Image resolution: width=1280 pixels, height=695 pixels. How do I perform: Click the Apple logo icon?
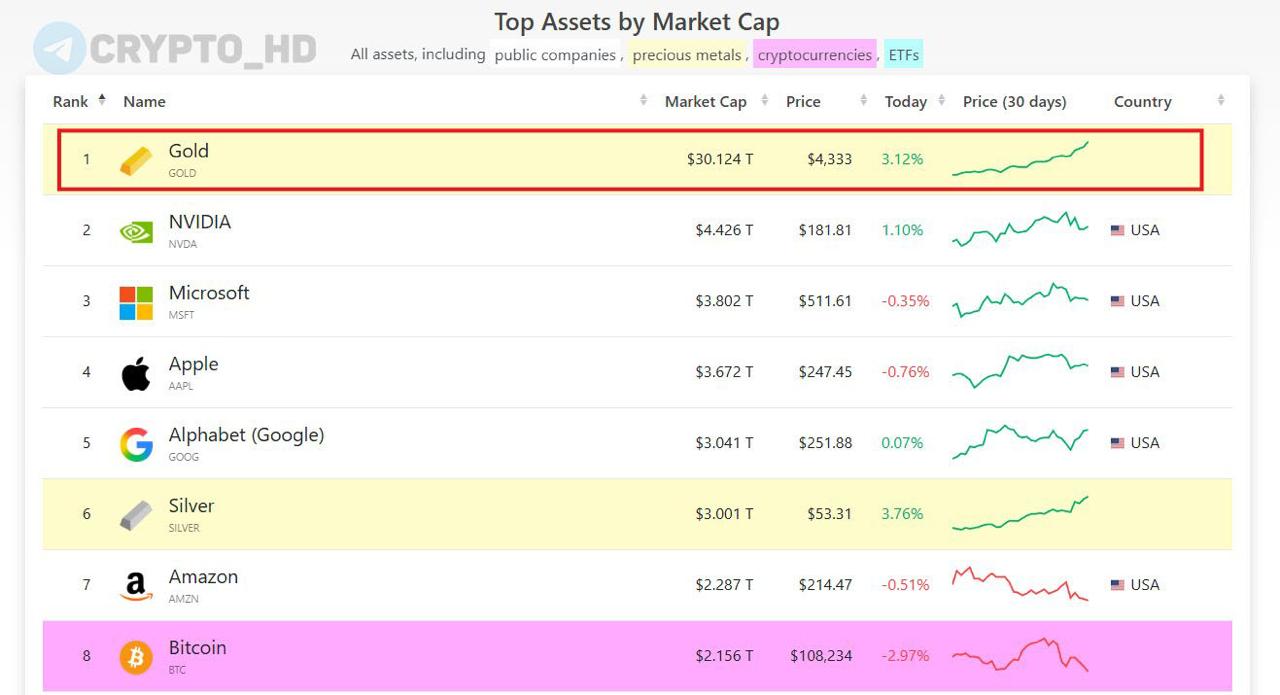click(x=136, y=373)
